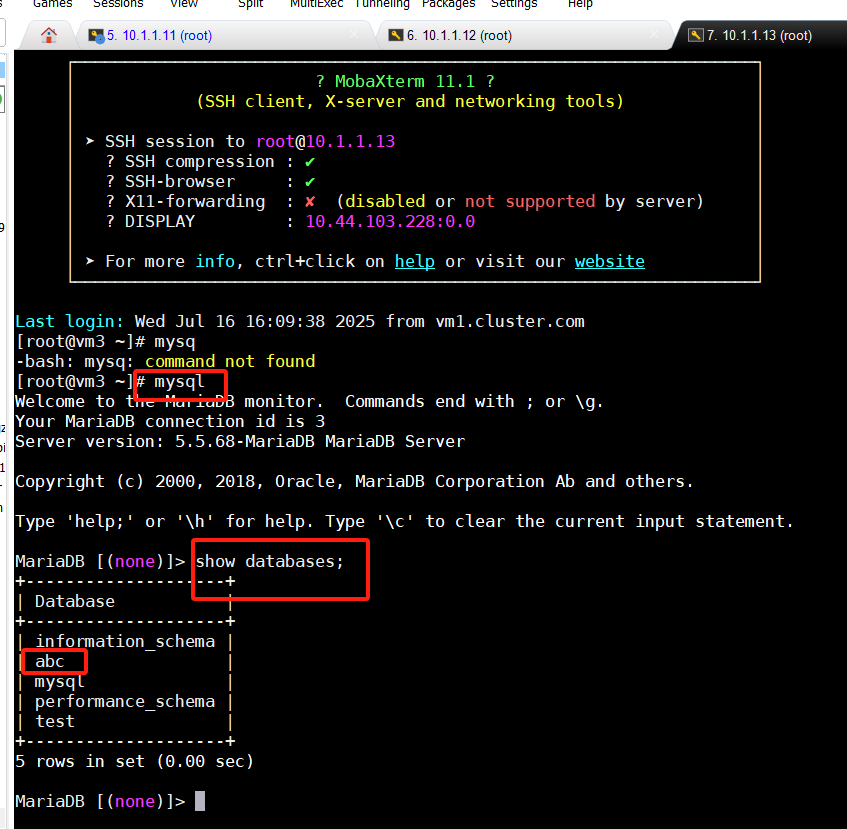847x829 pixels.
Task: Click the typed 'mysql' command
Action: [179, 382]
